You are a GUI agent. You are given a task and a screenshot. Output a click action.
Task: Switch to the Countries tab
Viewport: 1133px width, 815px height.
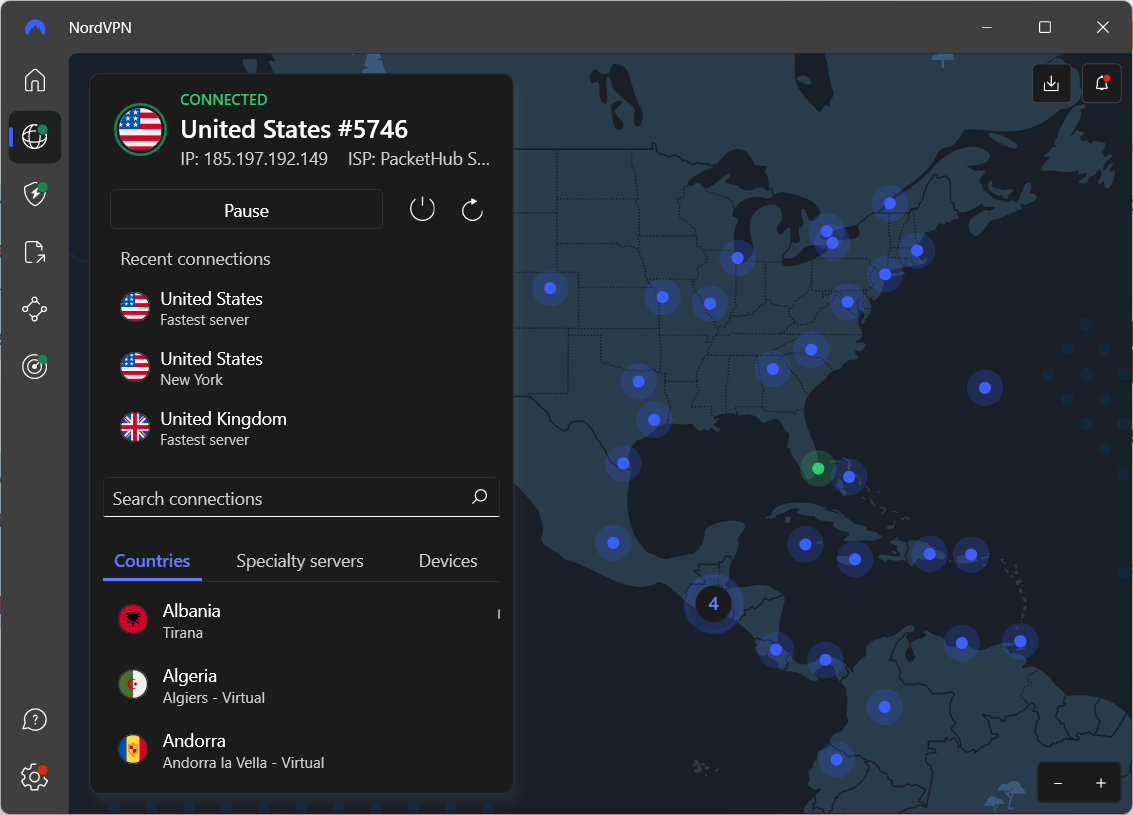point(152,561)
